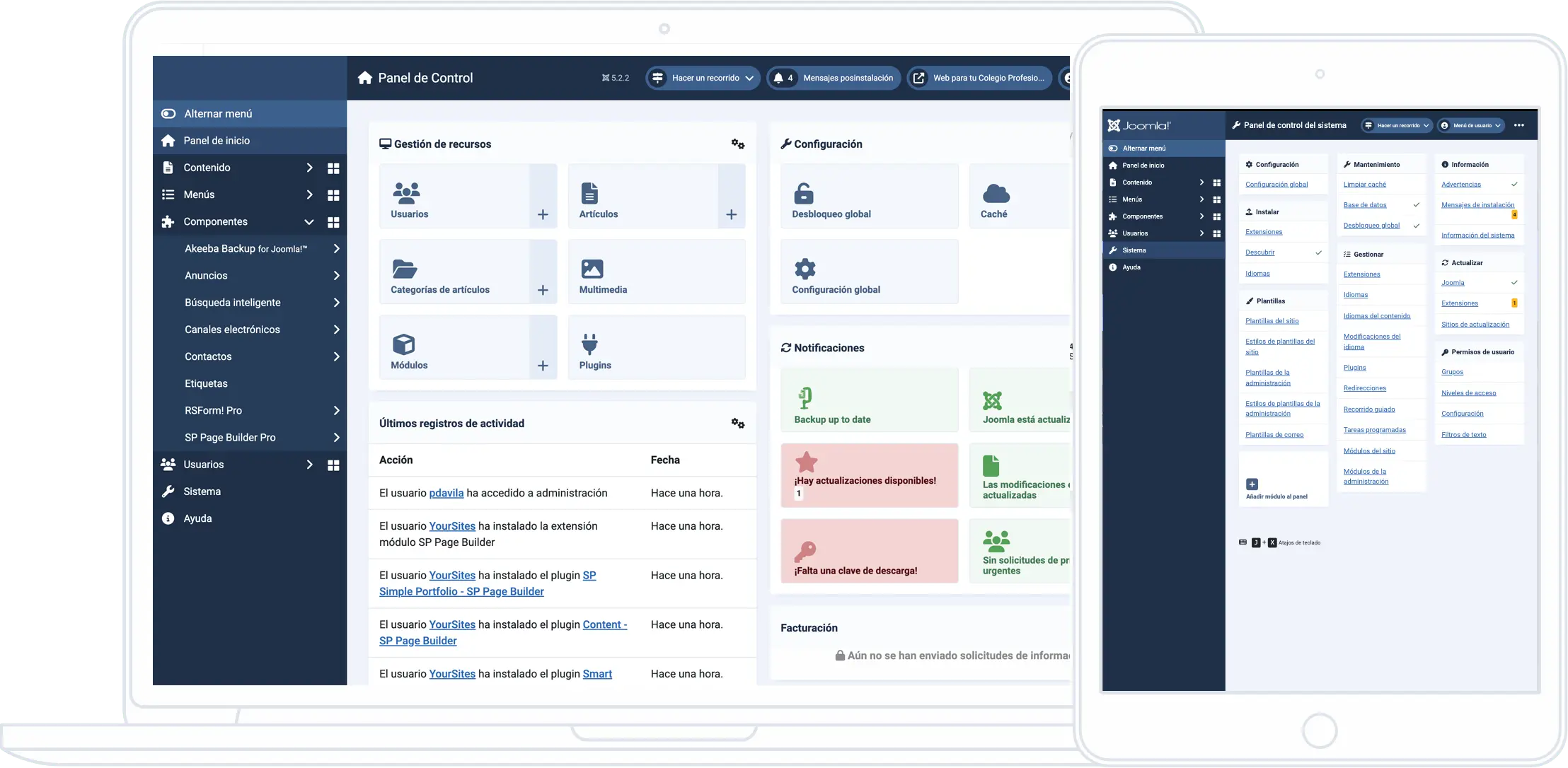
Task: Toggle the sidebar with Alternar menú
Action: click(218, 114)
